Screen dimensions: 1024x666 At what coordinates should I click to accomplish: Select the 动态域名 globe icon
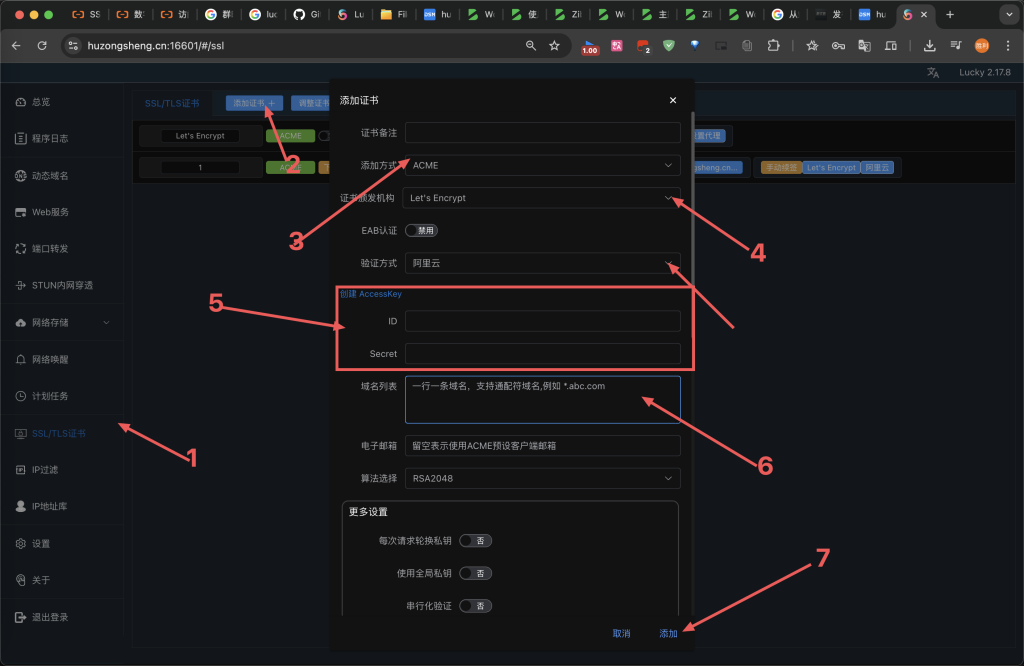[21, 176]
